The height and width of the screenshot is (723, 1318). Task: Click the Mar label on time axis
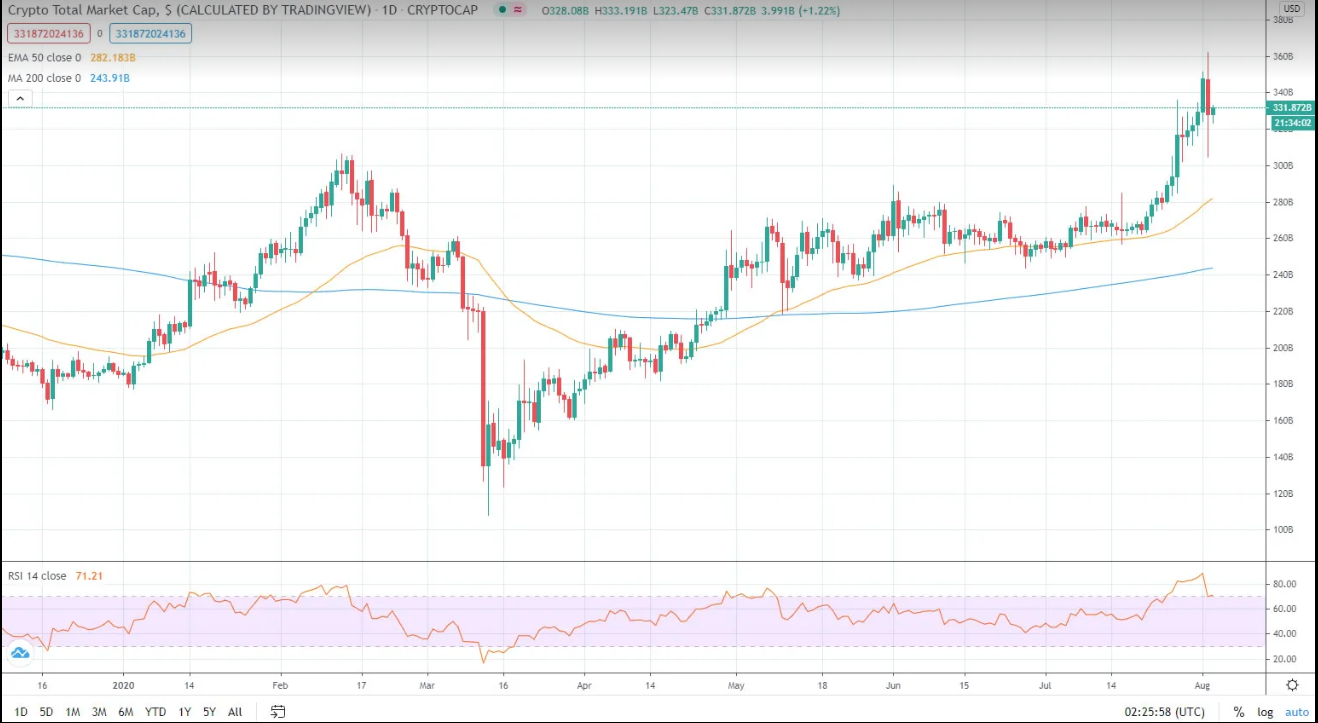coord(427,686)
